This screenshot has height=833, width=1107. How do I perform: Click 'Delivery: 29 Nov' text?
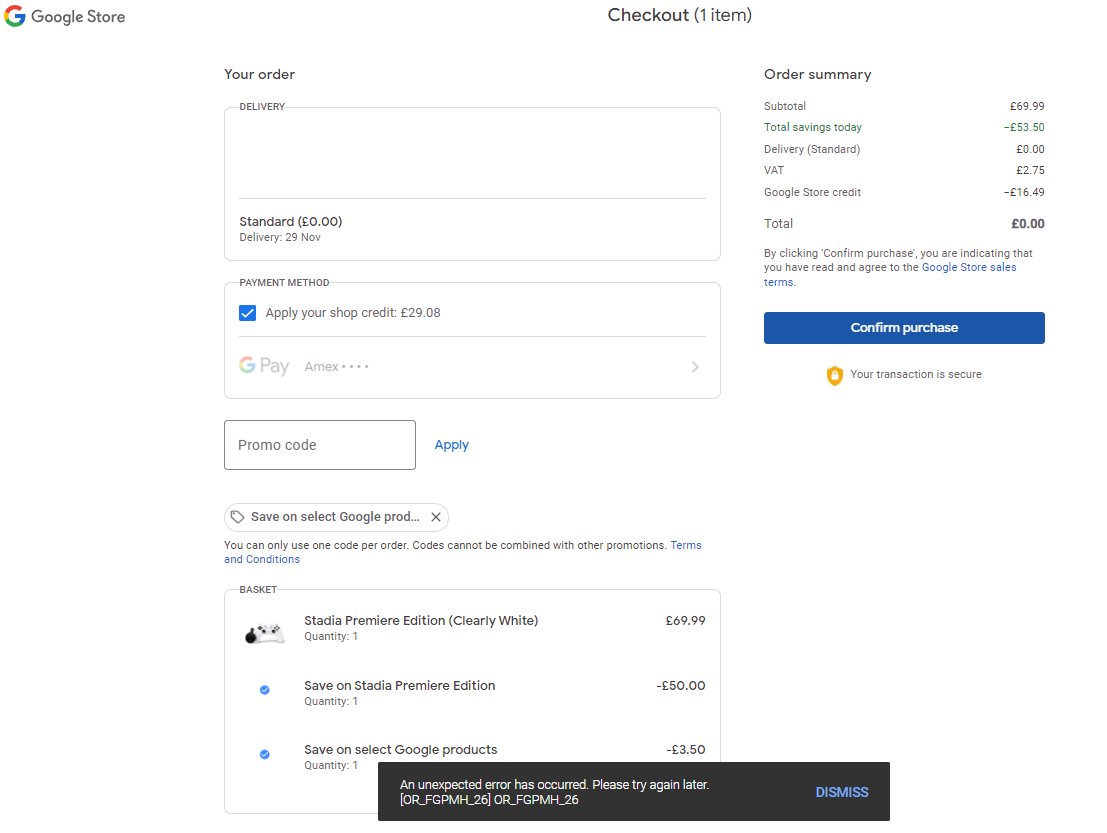280,238
